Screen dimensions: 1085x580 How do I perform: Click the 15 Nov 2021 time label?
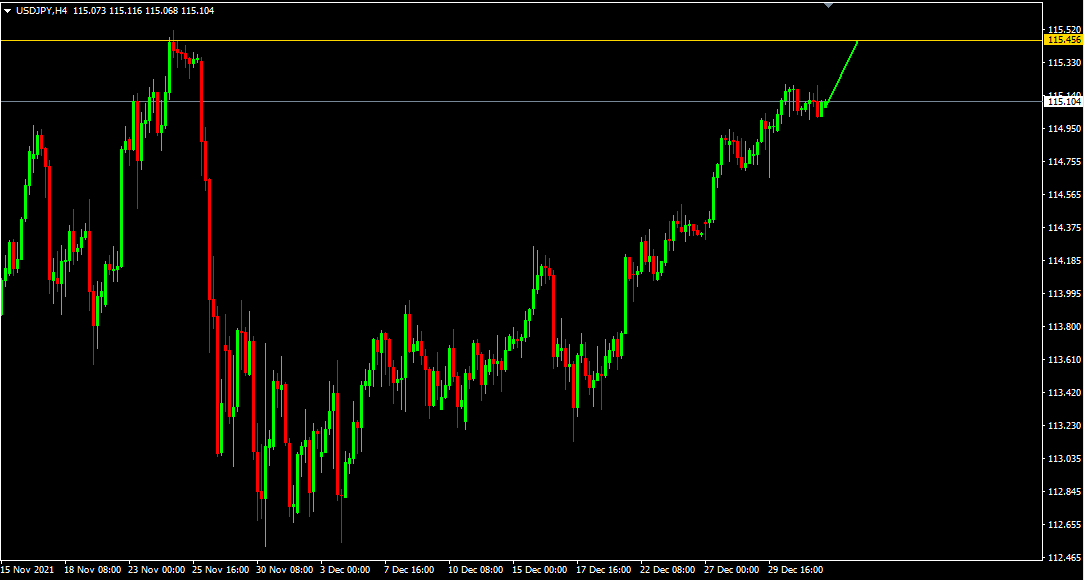(x=28, y=570)
